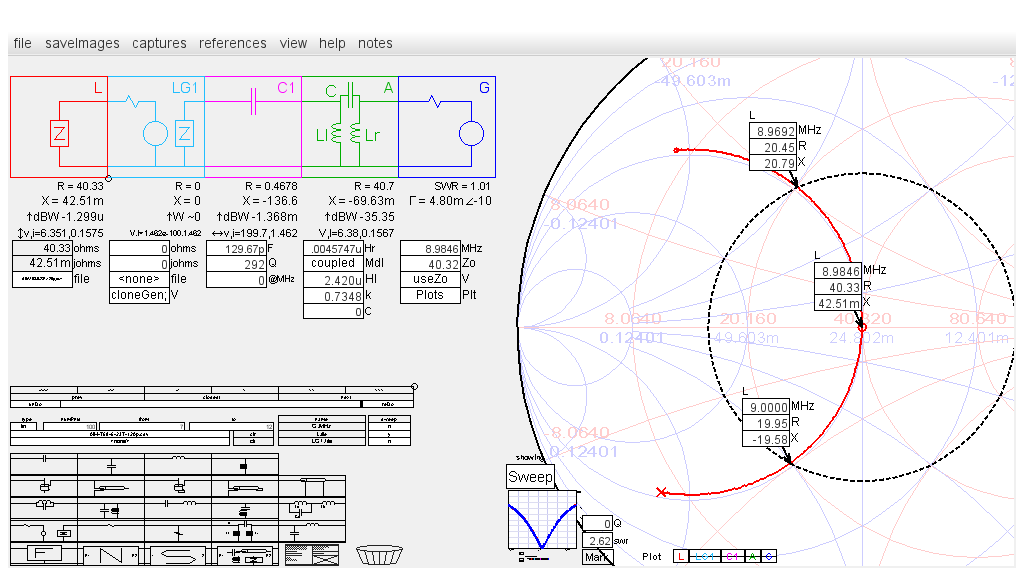Click the trash basket icon
The image size is (1024, 576).
tap(379, 555)
